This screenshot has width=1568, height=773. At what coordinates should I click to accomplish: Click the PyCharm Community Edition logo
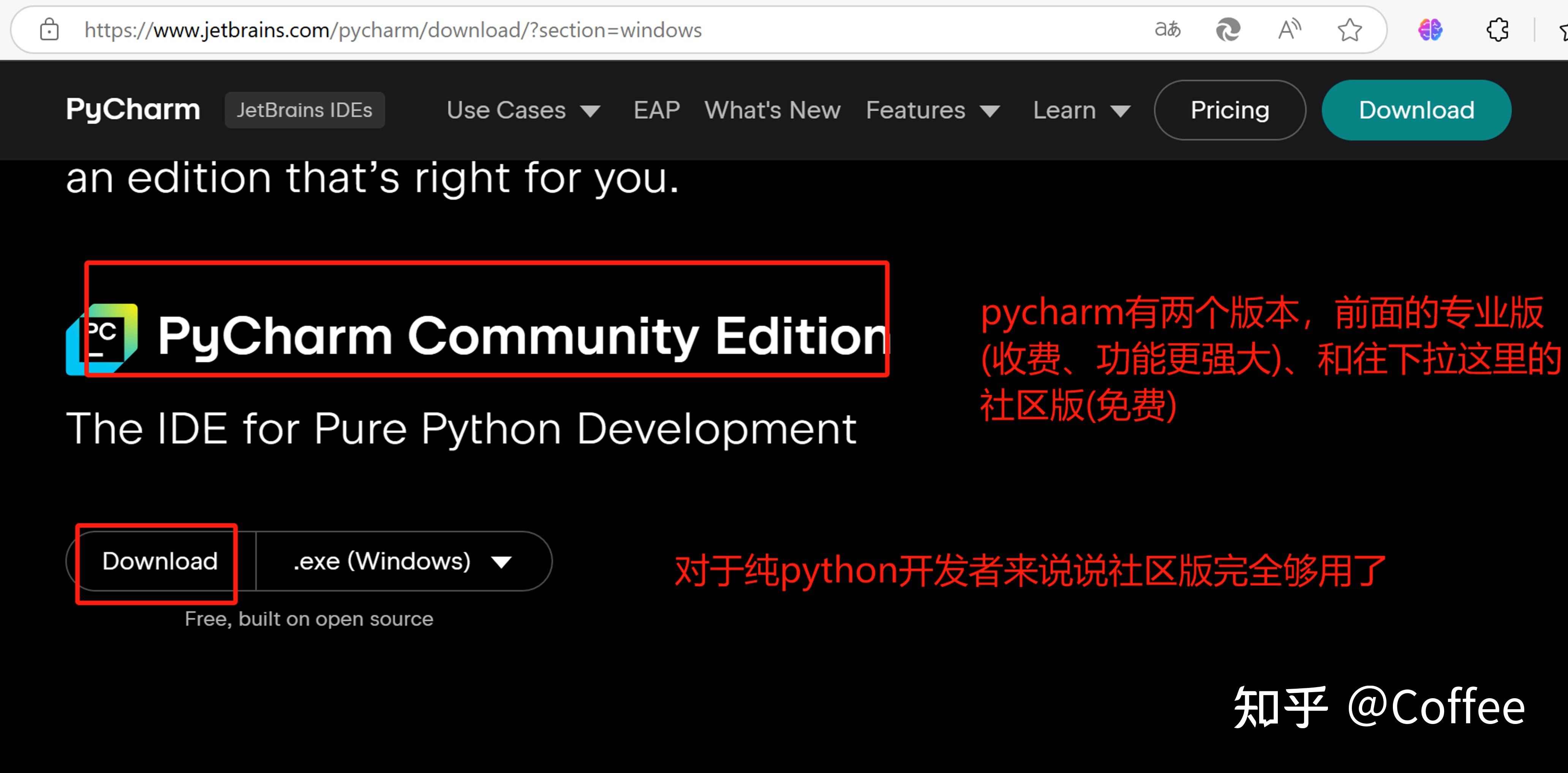tap(103, 338)
